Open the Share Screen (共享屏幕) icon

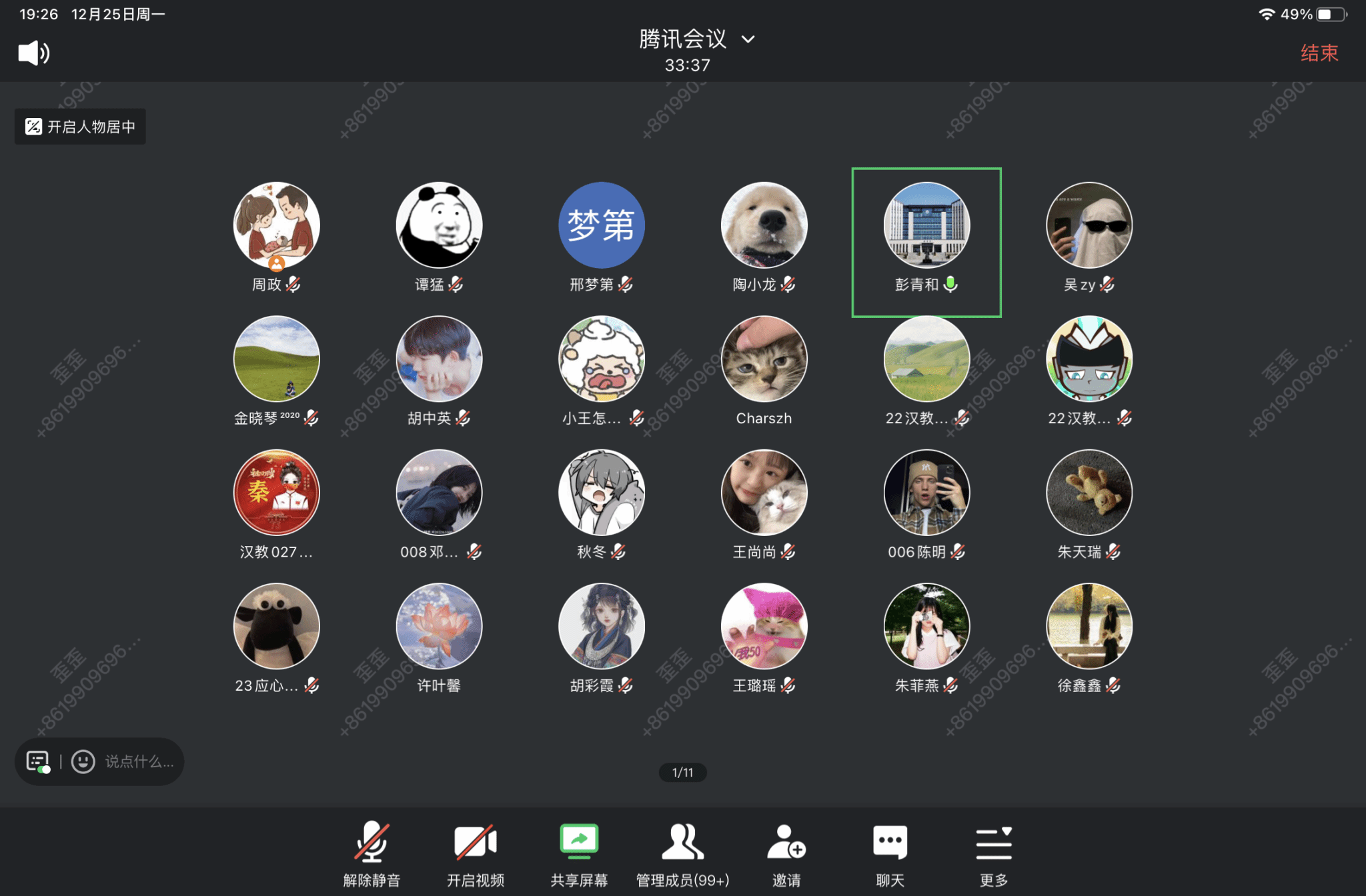pos(579,841)
